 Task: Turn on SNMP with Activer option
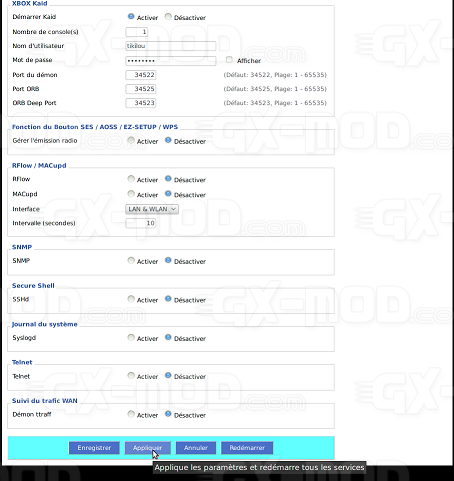click(x=131, y=260)
